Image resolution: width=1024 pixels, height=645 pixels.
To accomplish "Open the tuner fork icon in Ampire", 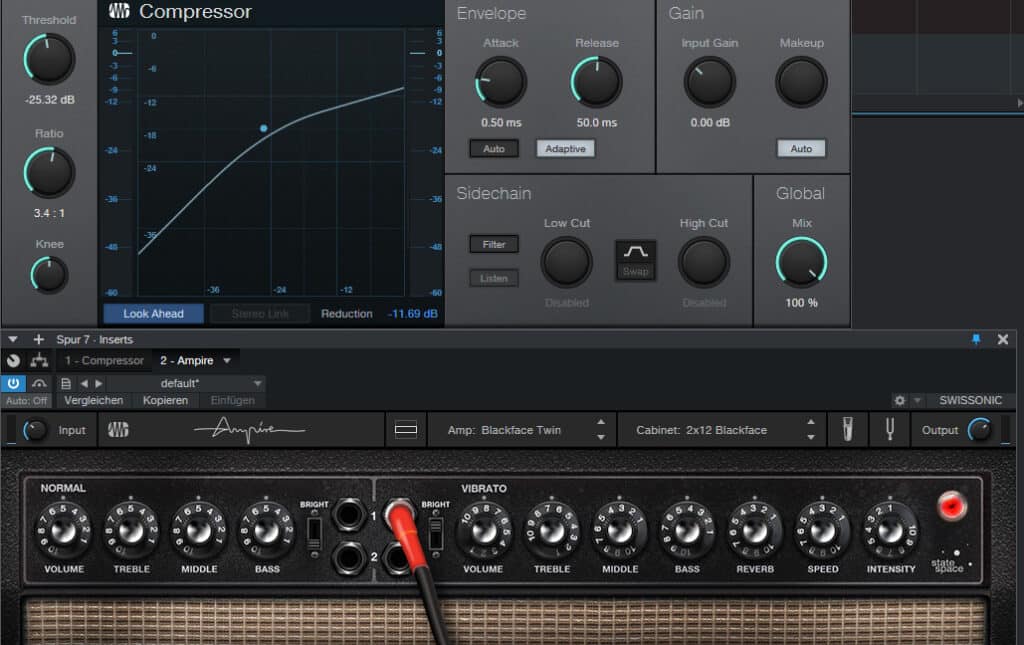I will pos(889,430).
